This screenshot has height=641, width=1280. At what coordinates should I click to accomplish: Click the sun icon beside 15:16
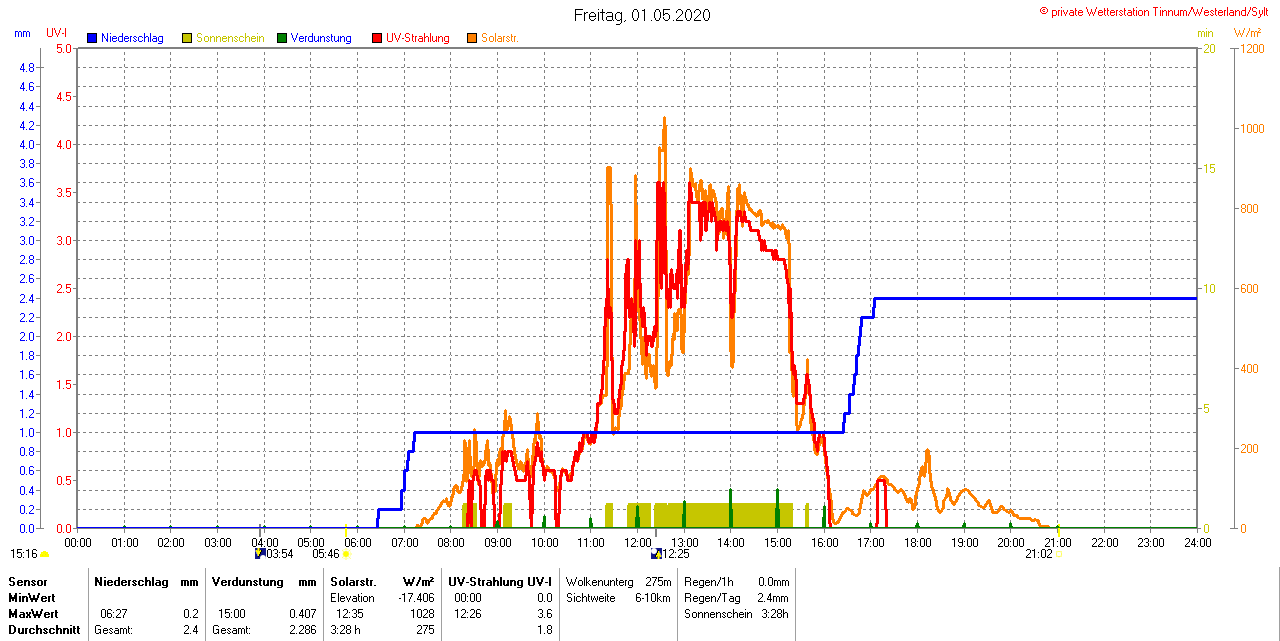(45, 553)
